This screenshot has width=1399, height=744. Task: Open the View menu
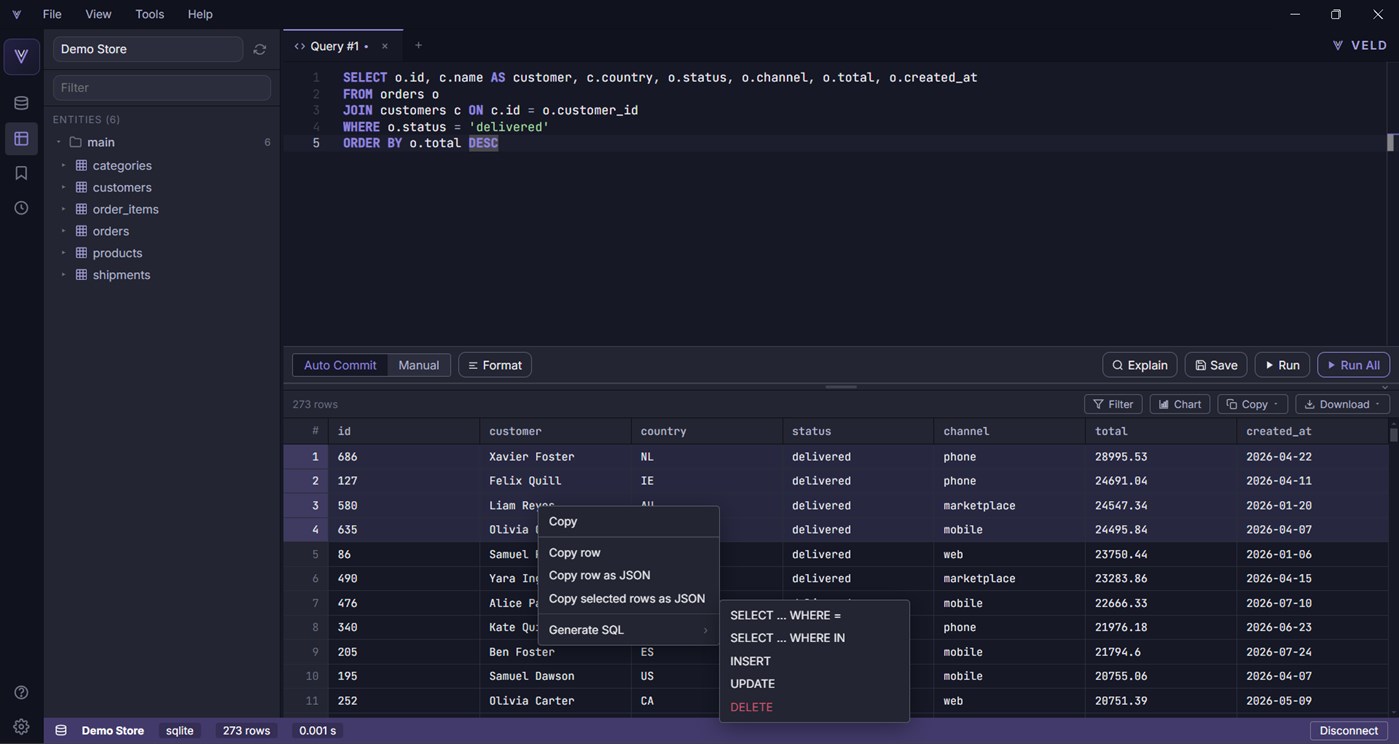98,14
